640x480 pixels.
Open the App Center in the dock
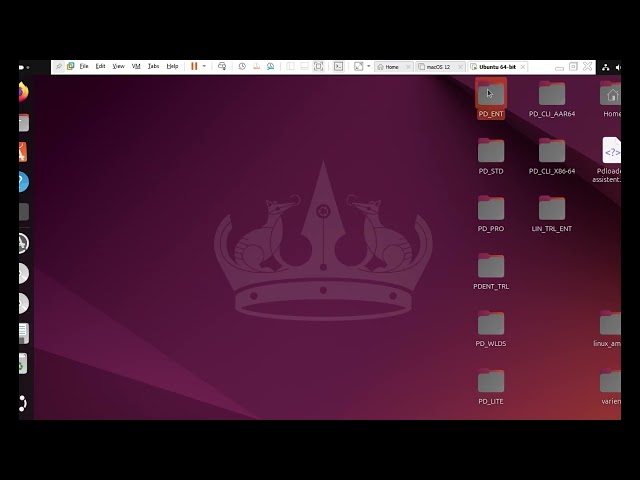pos(23,152)
